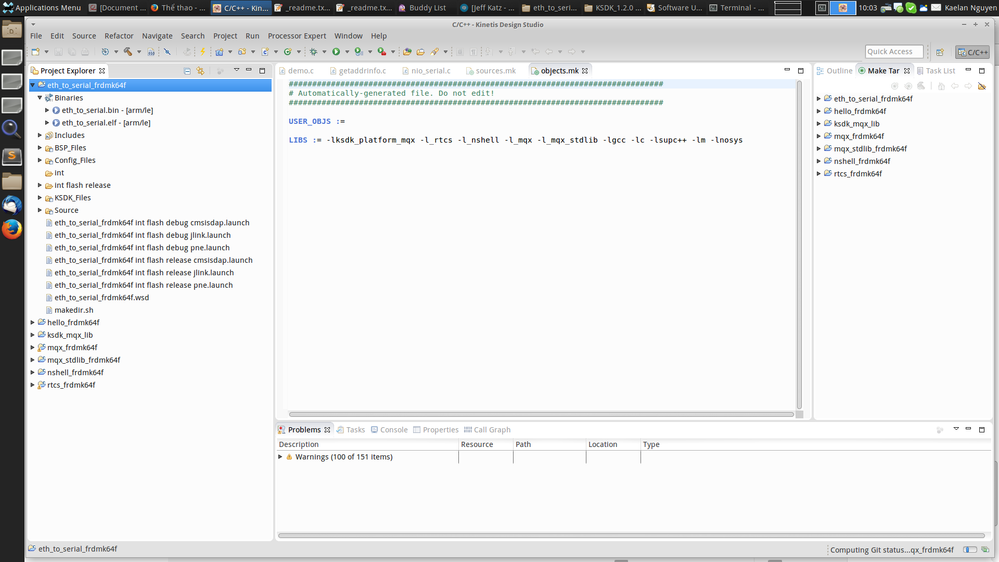Expand the Source folder
The height and width of the screenshot is (562, 999).
[x=40, y=210]
